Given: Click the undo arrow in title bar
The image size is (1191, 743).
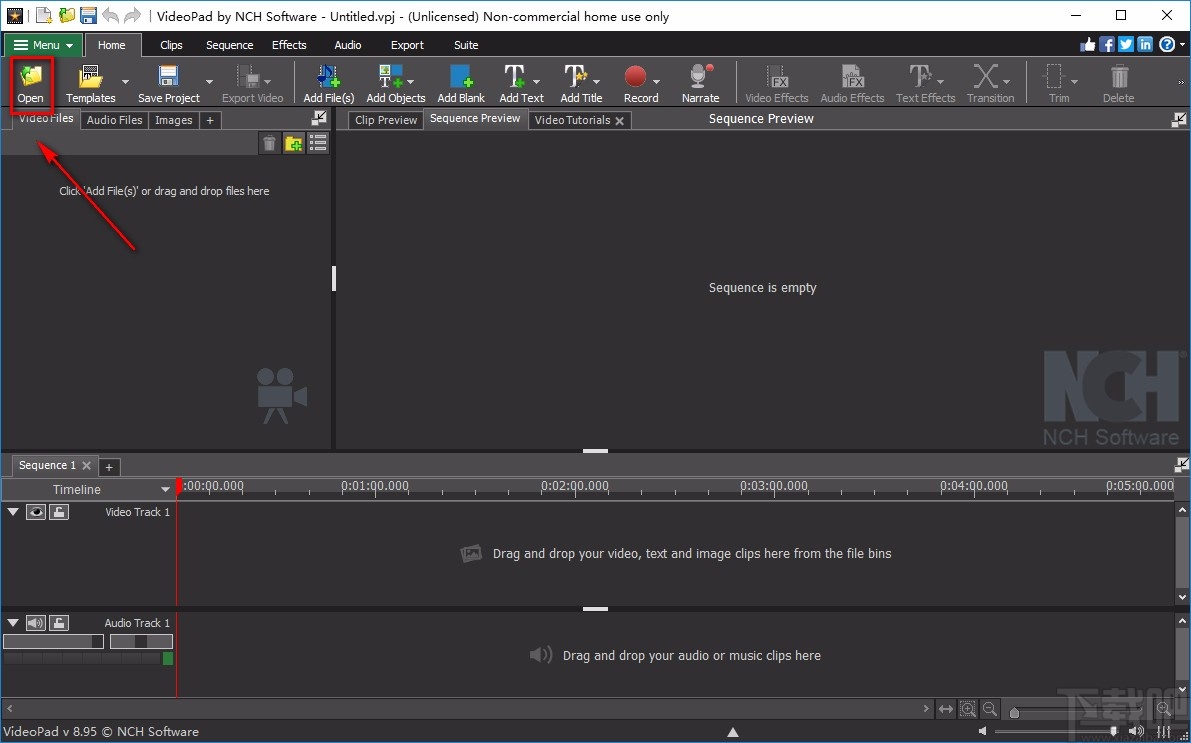Looking at the screenshot, I should point(110,15).
